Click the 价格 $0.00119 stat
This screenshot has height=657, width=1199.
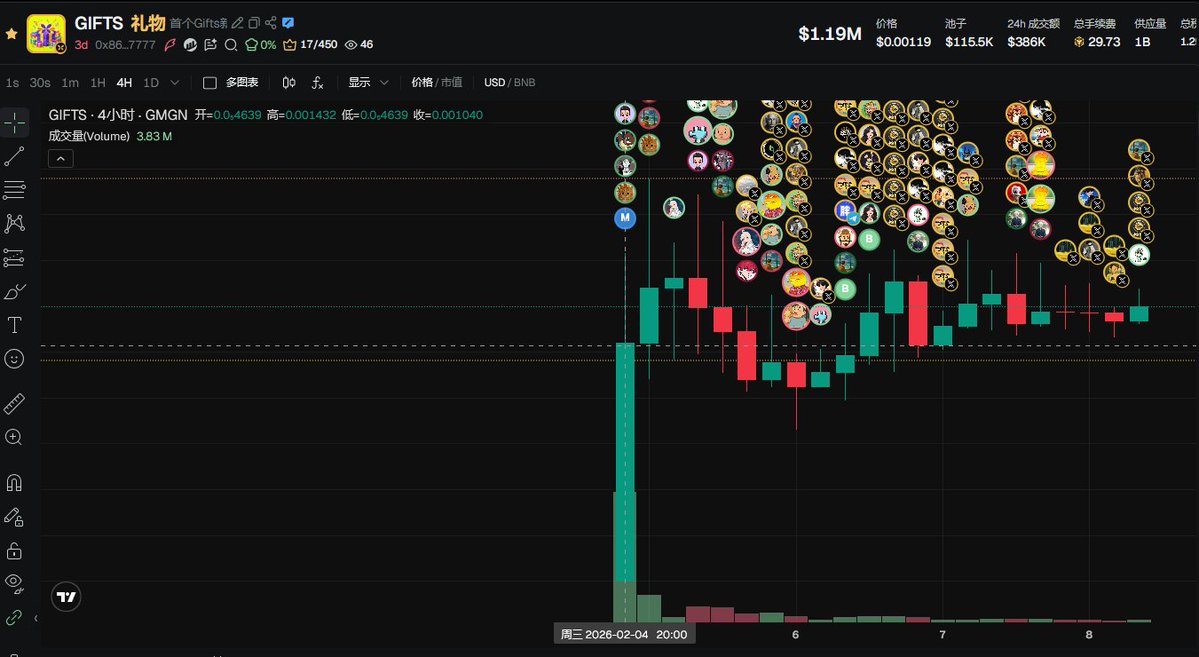coord(903,33)
